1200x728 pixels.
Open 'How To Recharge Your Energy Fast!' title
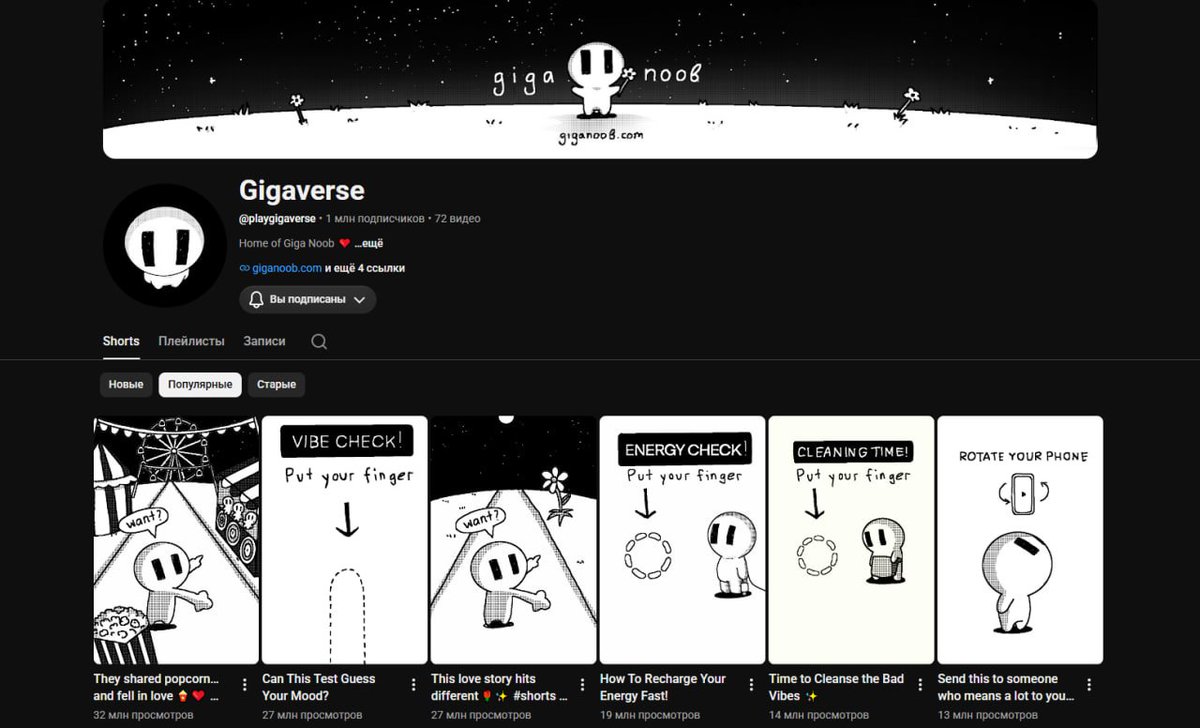(x=663, y=687)
